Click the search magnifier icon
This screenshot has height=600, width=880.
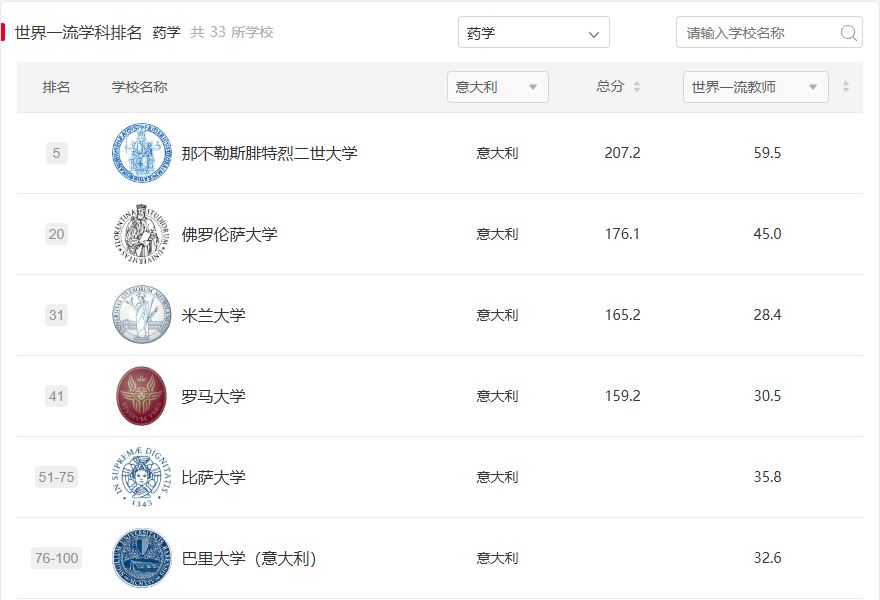tap(849, 33)
